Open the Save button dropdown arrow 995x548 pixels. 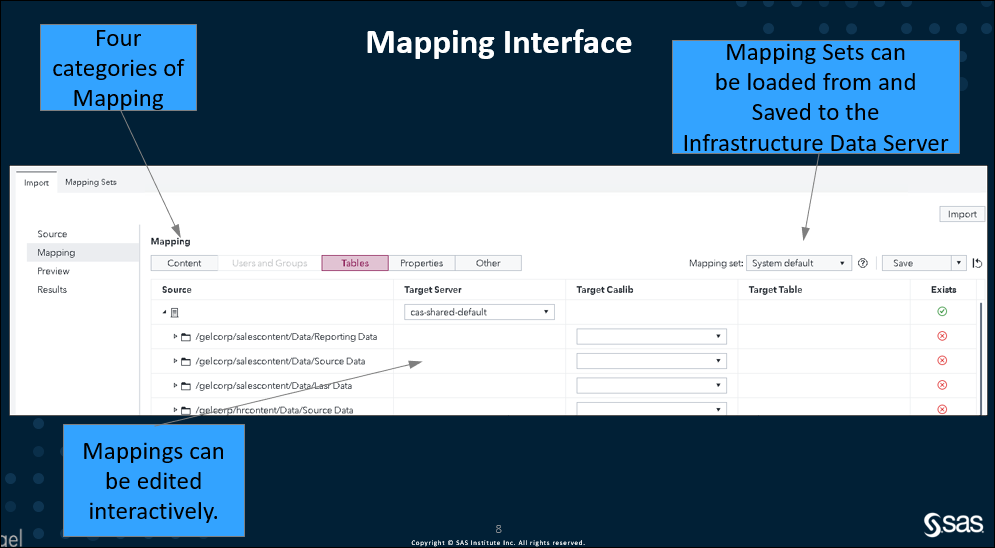pos(958,263)
